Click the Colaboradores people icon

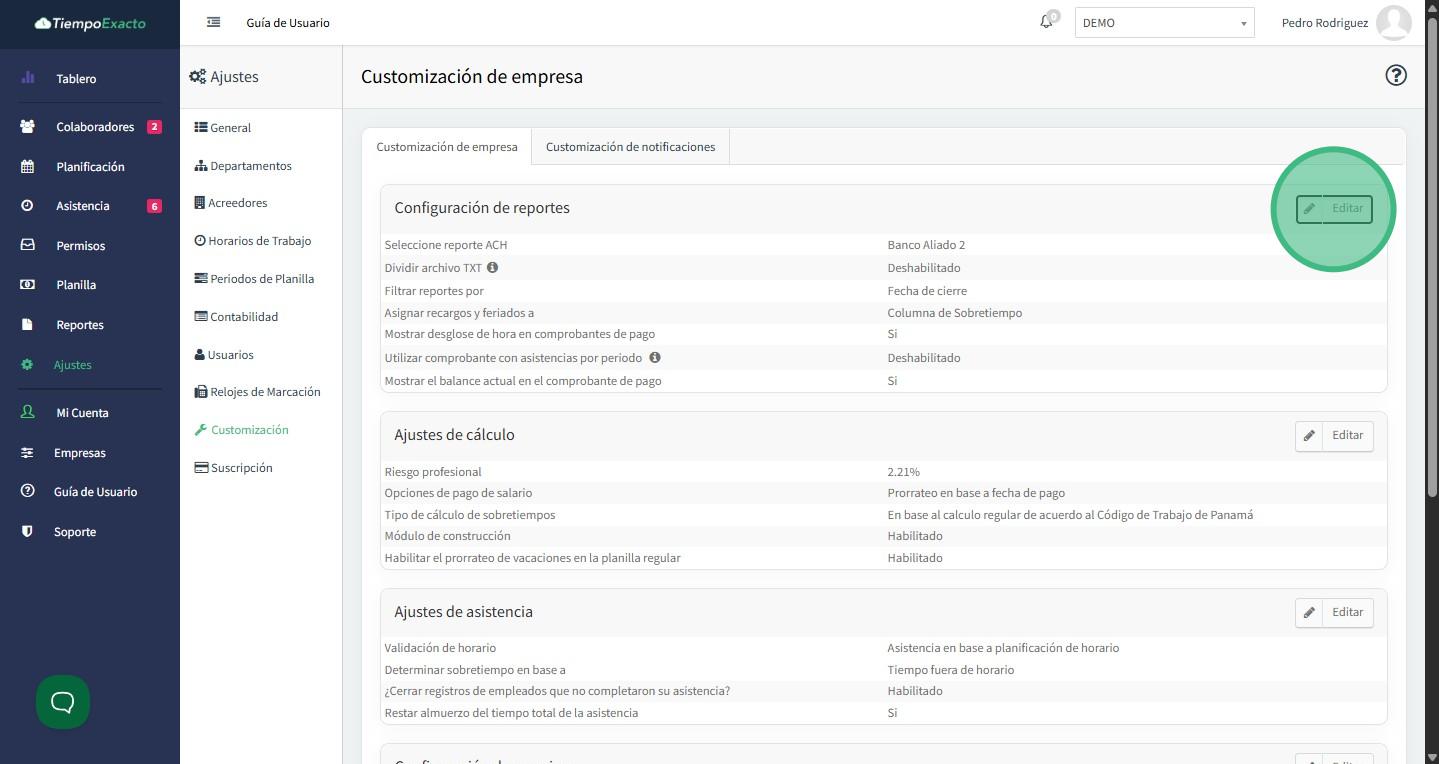point(27,127)
